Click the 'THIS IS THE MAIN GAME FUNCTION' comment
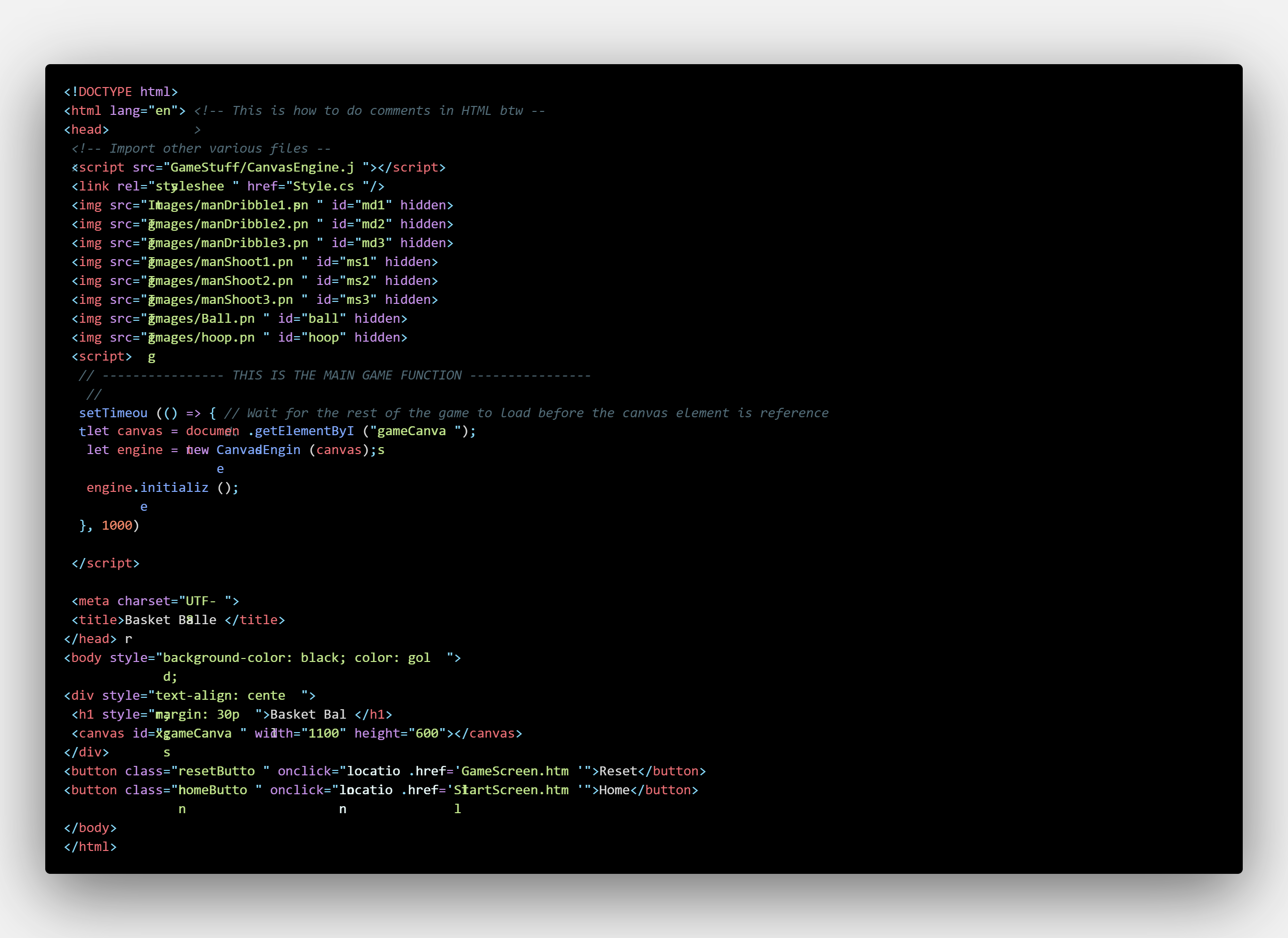1288x938 pixels. pos(347,375)
